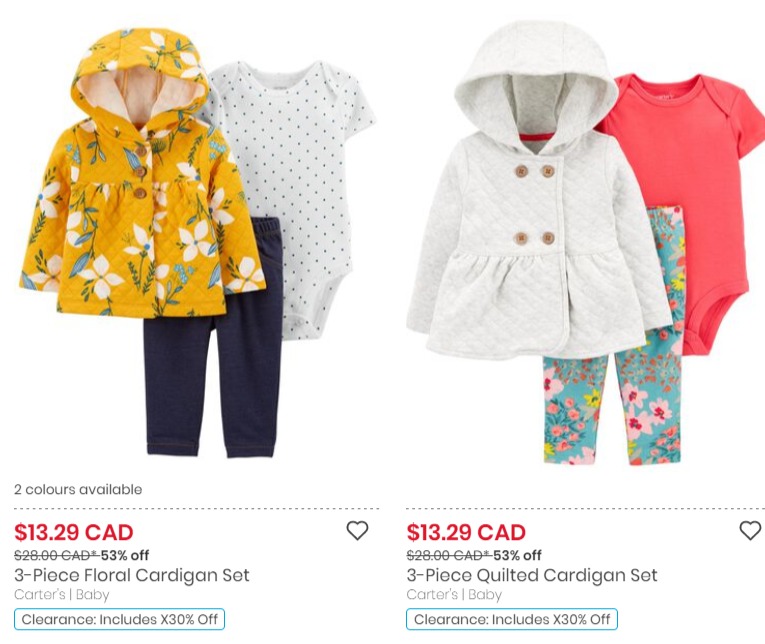Image resolution: width=765 pixels, height=644 pixels.
Task: Open the 3-Piece Floral Cardigan Set title
Action: tap(132, 575)
